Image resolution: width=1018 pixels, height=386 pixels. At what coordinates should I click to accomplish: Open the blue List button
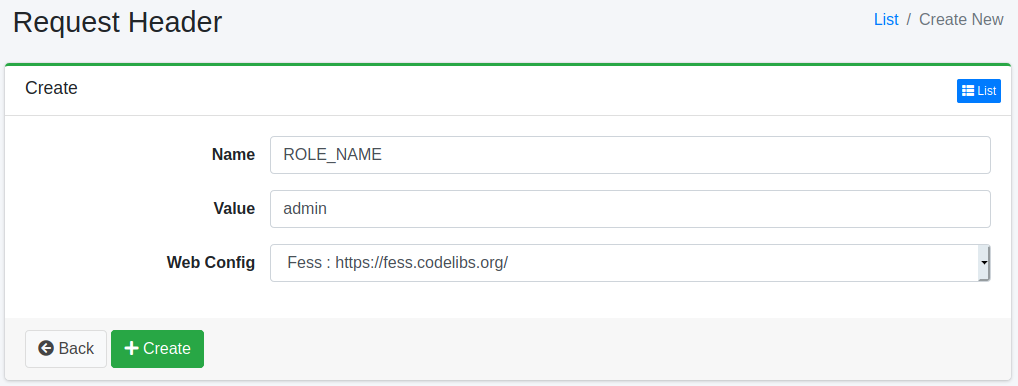point(978,91)
